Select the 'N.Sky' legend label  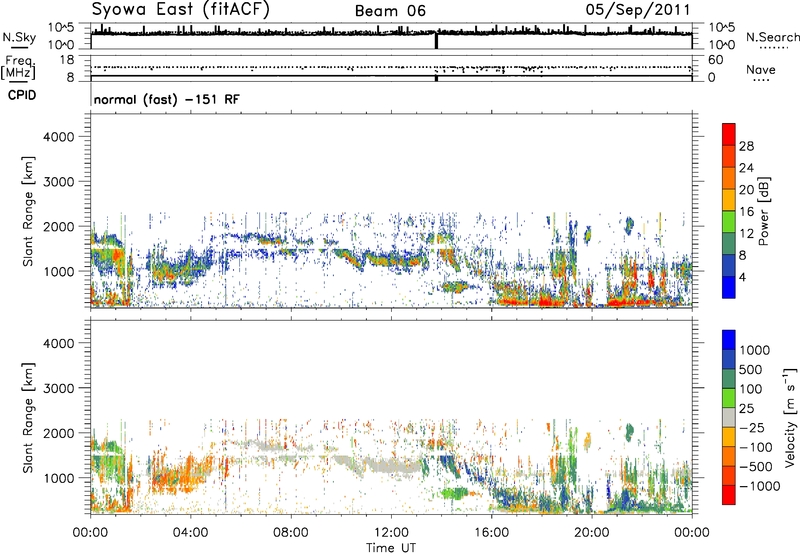tap(19, 37)
